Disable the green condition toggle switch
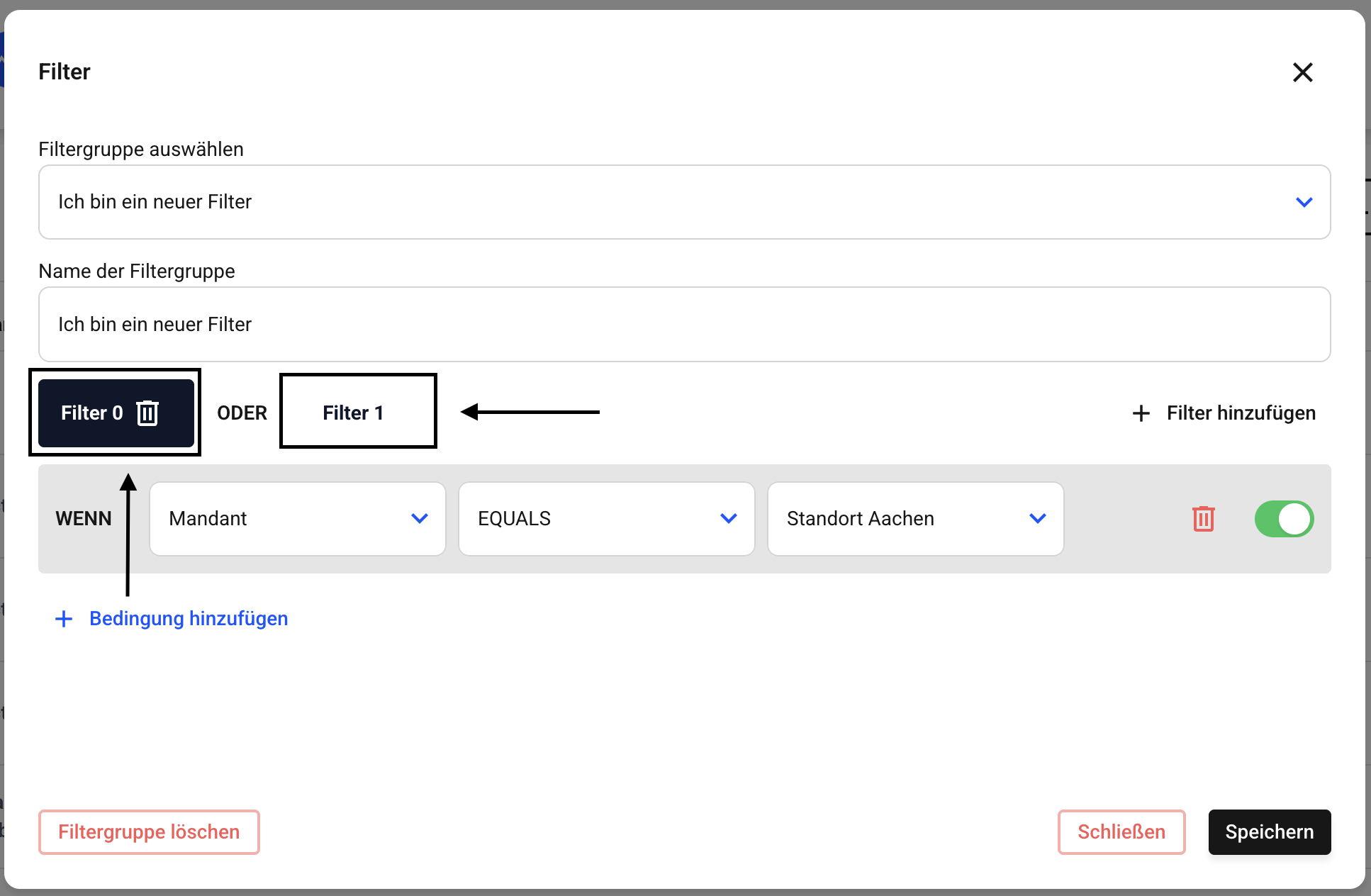Viewport: 1371px width, 896px height. tap(1284, 519)
